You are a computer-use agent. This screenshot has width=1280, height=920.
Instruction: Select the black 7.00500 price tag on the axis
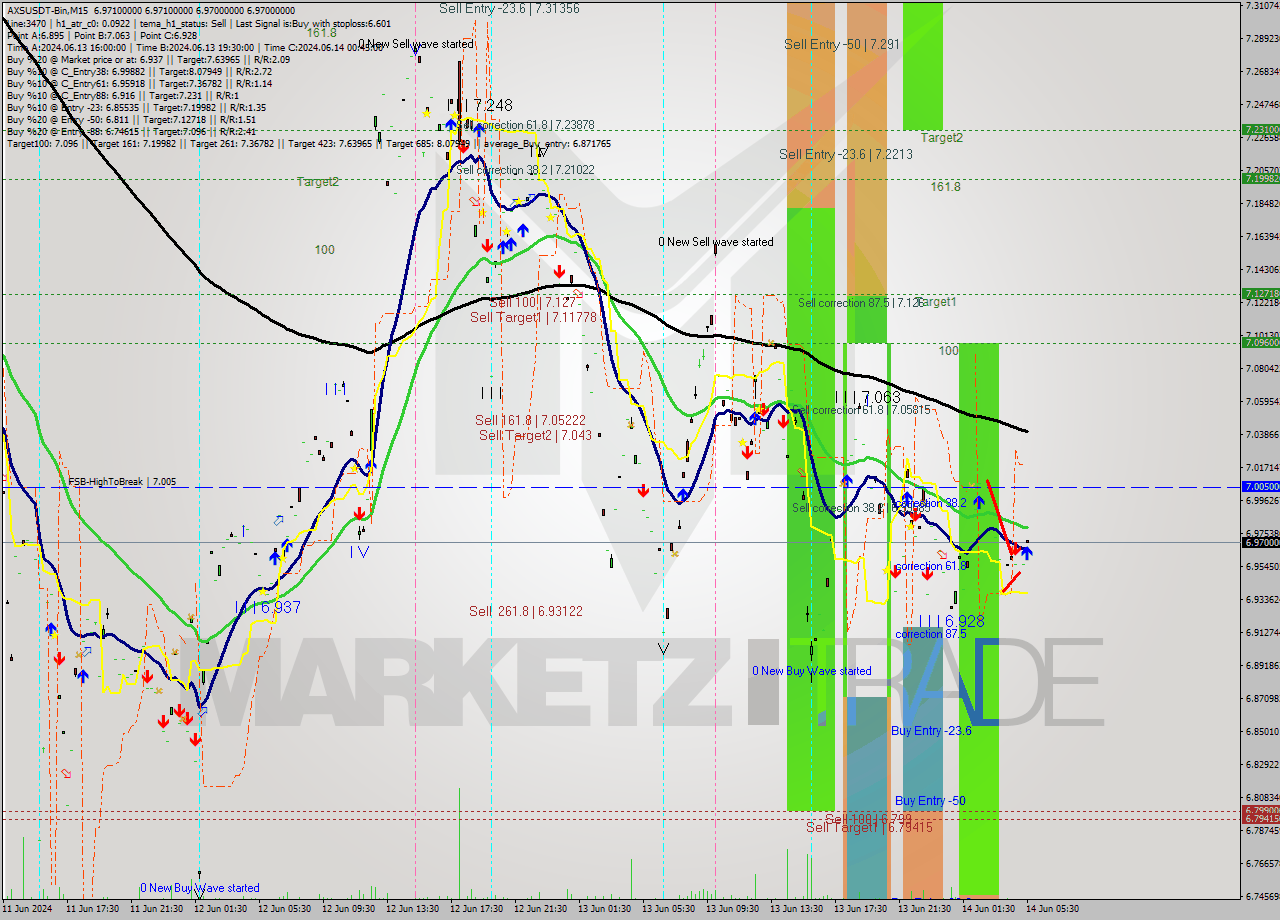1259,487
